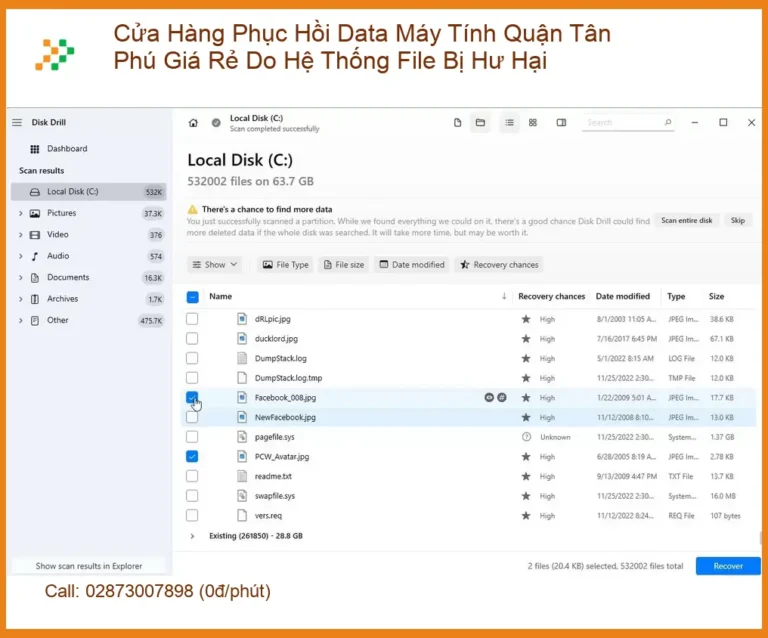
Task: Select the swapfile.sys file name
Action: pos(275,496)
